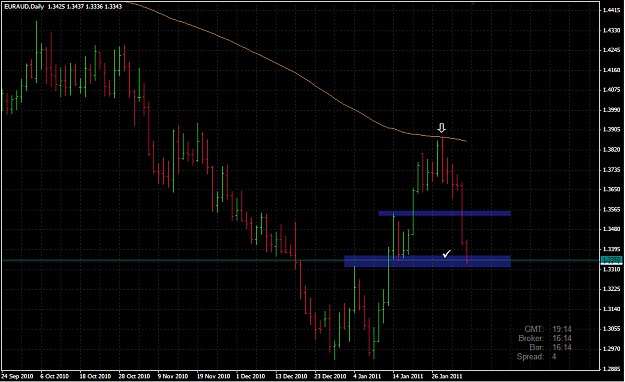Click the 24 Sep 2010 date label

[17, 376]
